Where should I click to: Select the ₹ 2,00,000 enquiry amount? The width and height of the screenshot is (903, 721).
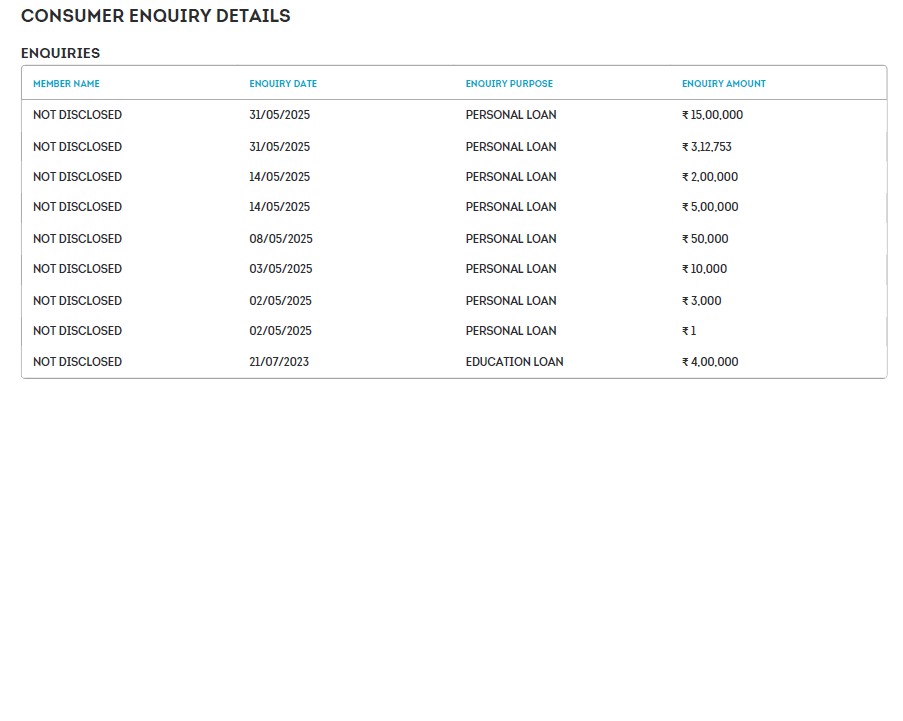click(x=710, y=177)
